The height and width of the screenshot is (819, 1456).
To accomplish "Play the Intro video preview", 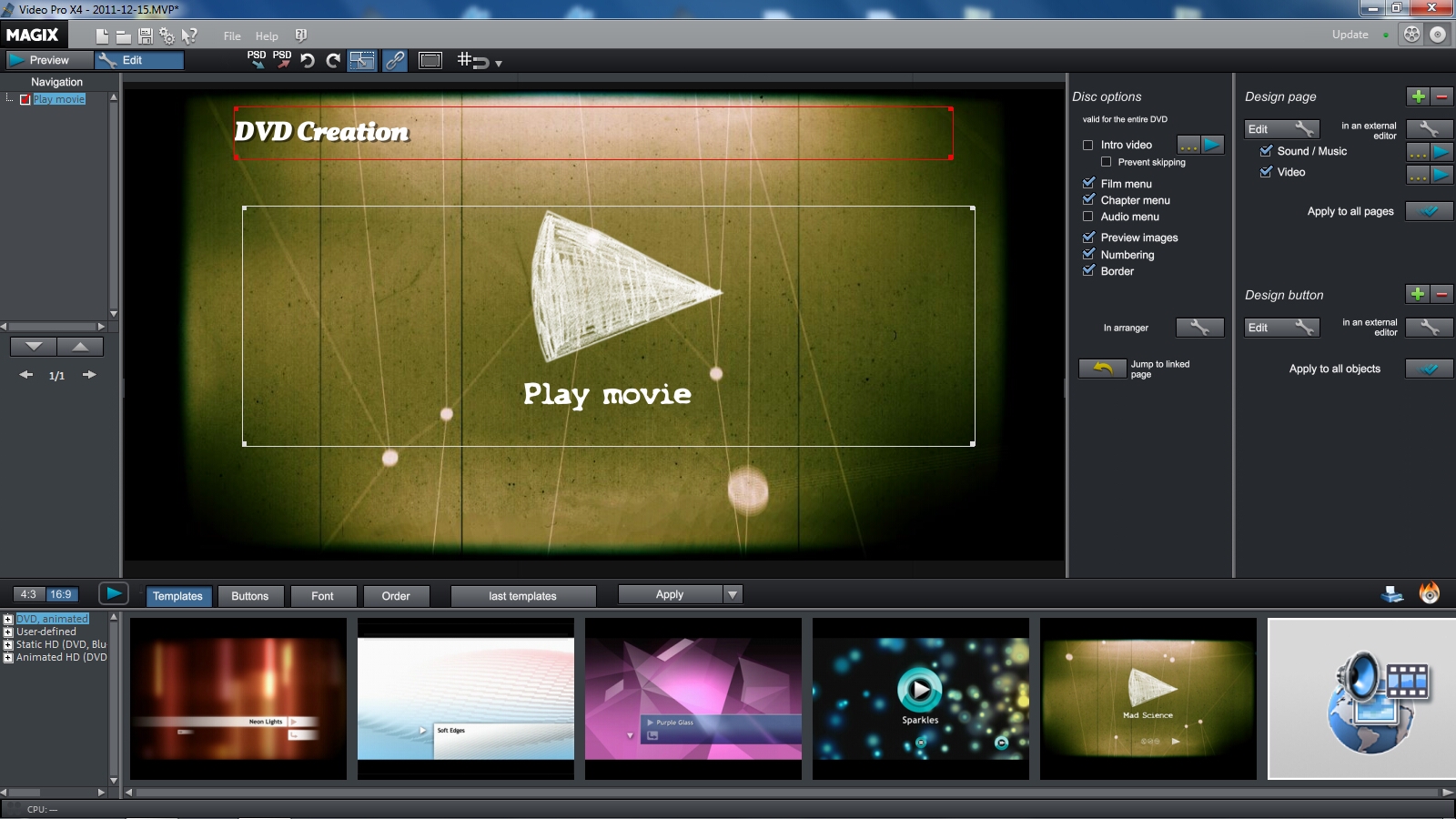I will click(x=1212, y=145).
